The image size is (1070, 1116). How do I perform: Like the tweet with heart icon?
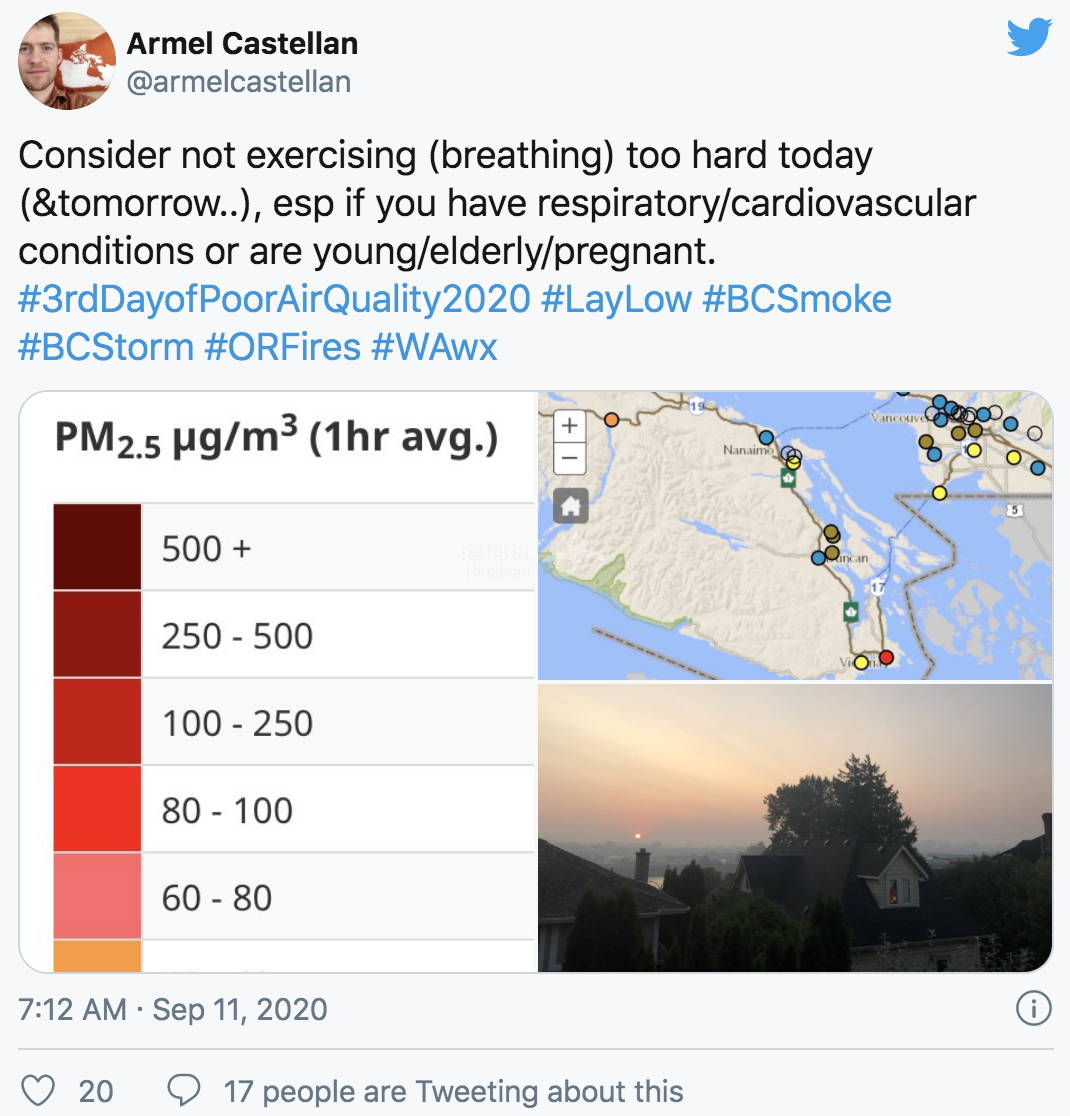pyautogui.click(x=38, y=1090)
